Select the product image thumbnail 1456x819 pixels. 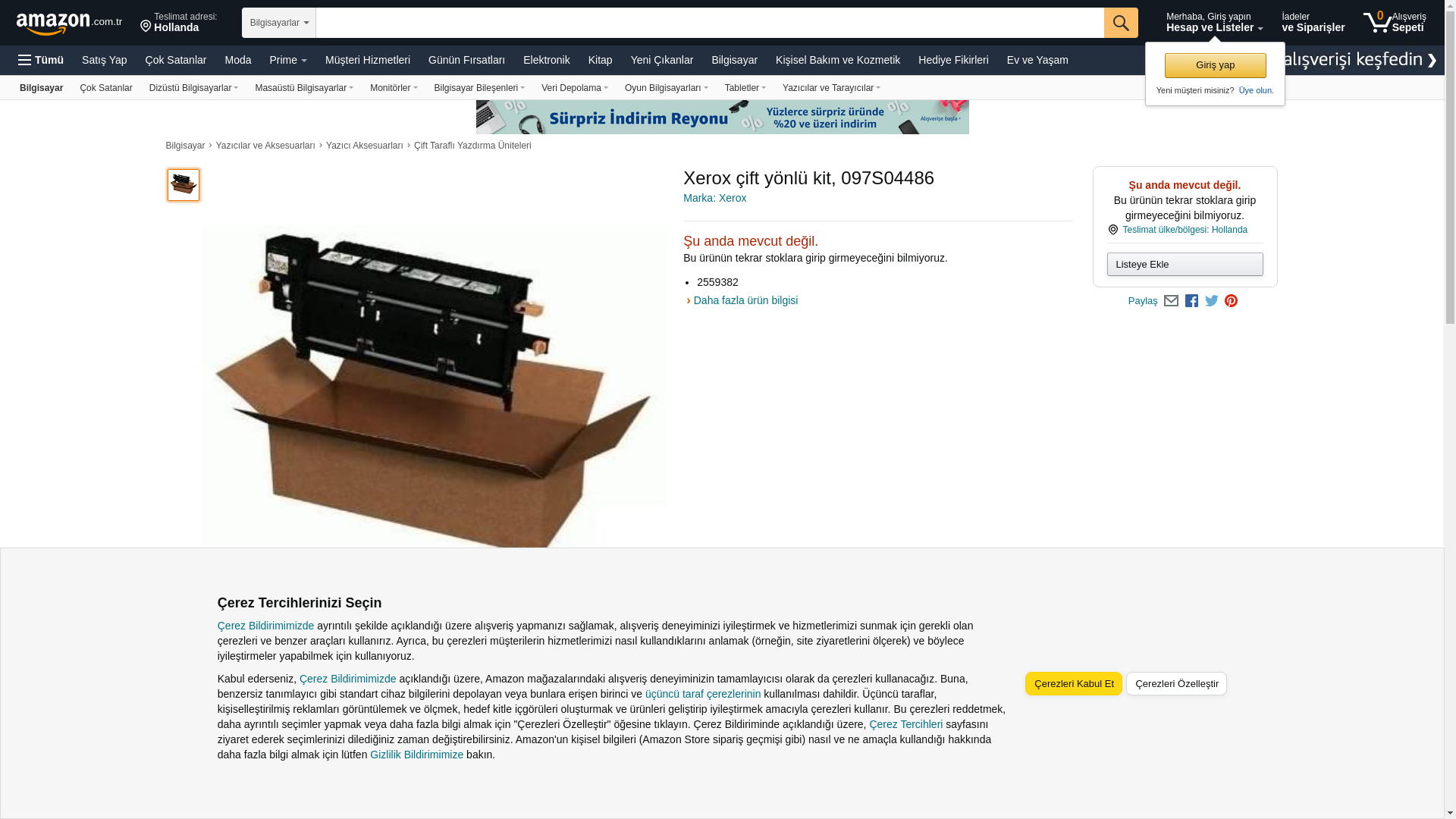(x=184, y=185)
